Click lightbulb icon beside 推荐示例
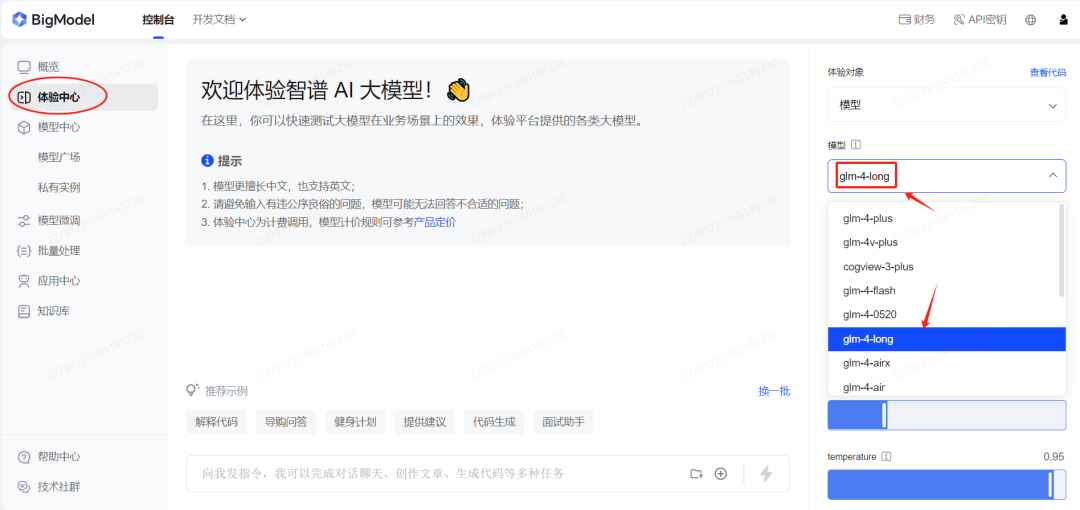 tap(194, 390)
